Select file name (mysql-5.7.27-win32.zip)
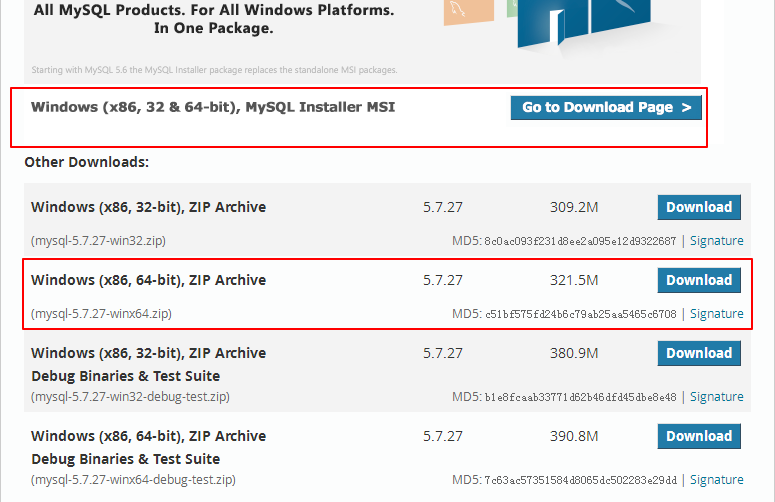775x502 pixels. click(x=98, y=241)
